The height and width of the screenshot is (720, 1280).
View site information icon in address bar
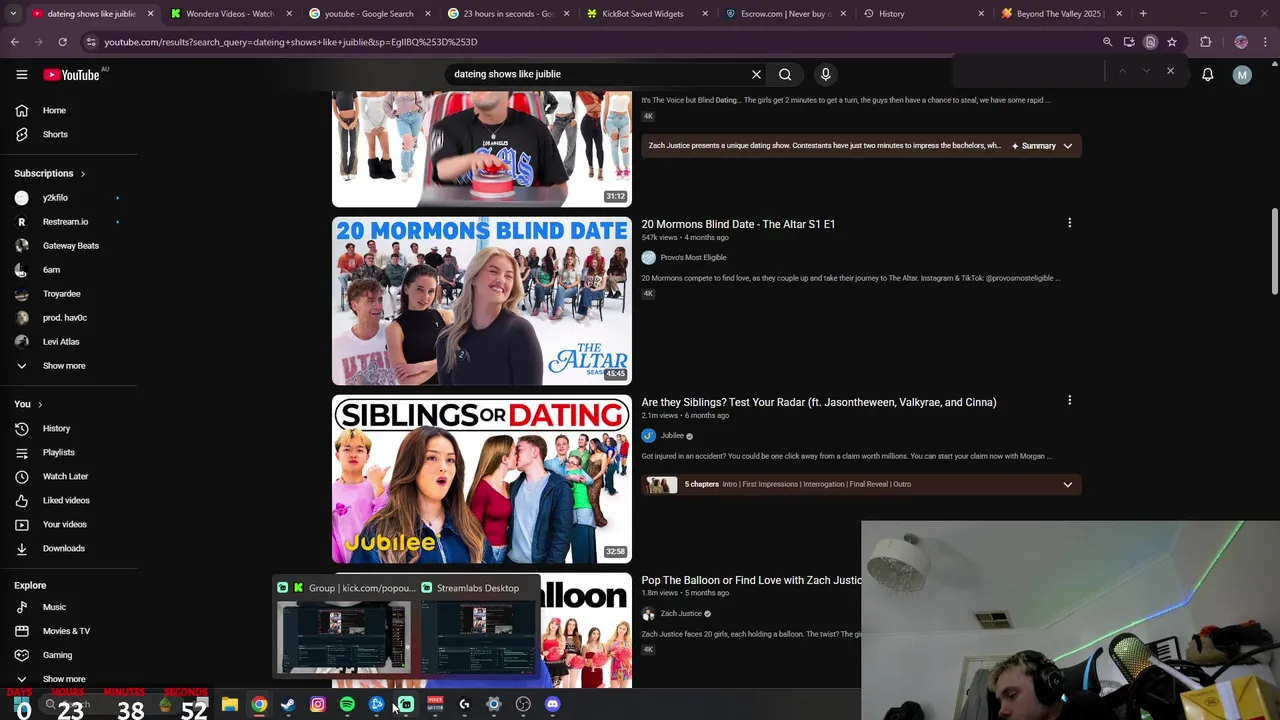(92, 42)
